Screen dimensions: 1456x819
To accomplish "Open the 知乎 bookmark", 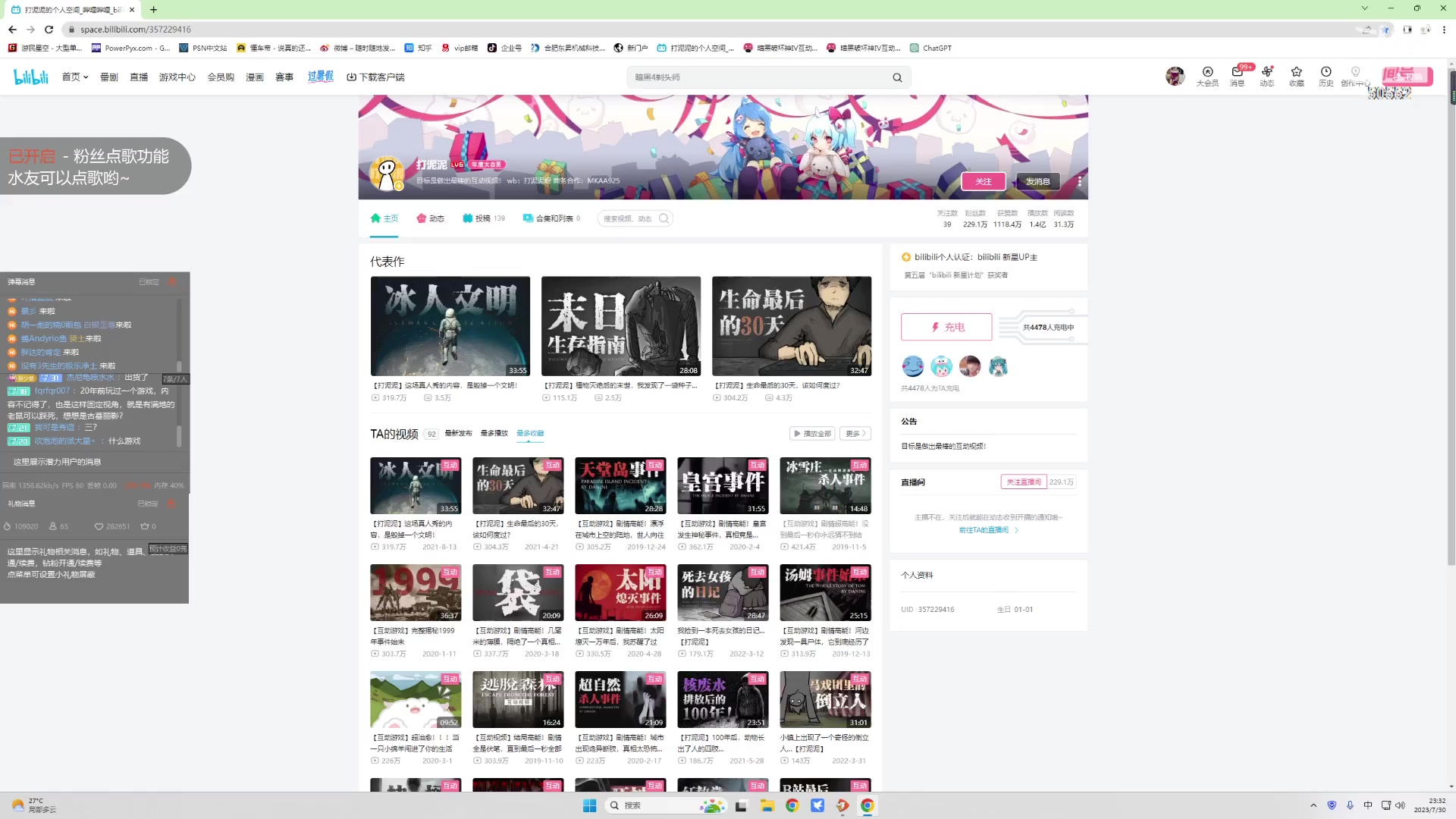I will click(x=418, y=48).
